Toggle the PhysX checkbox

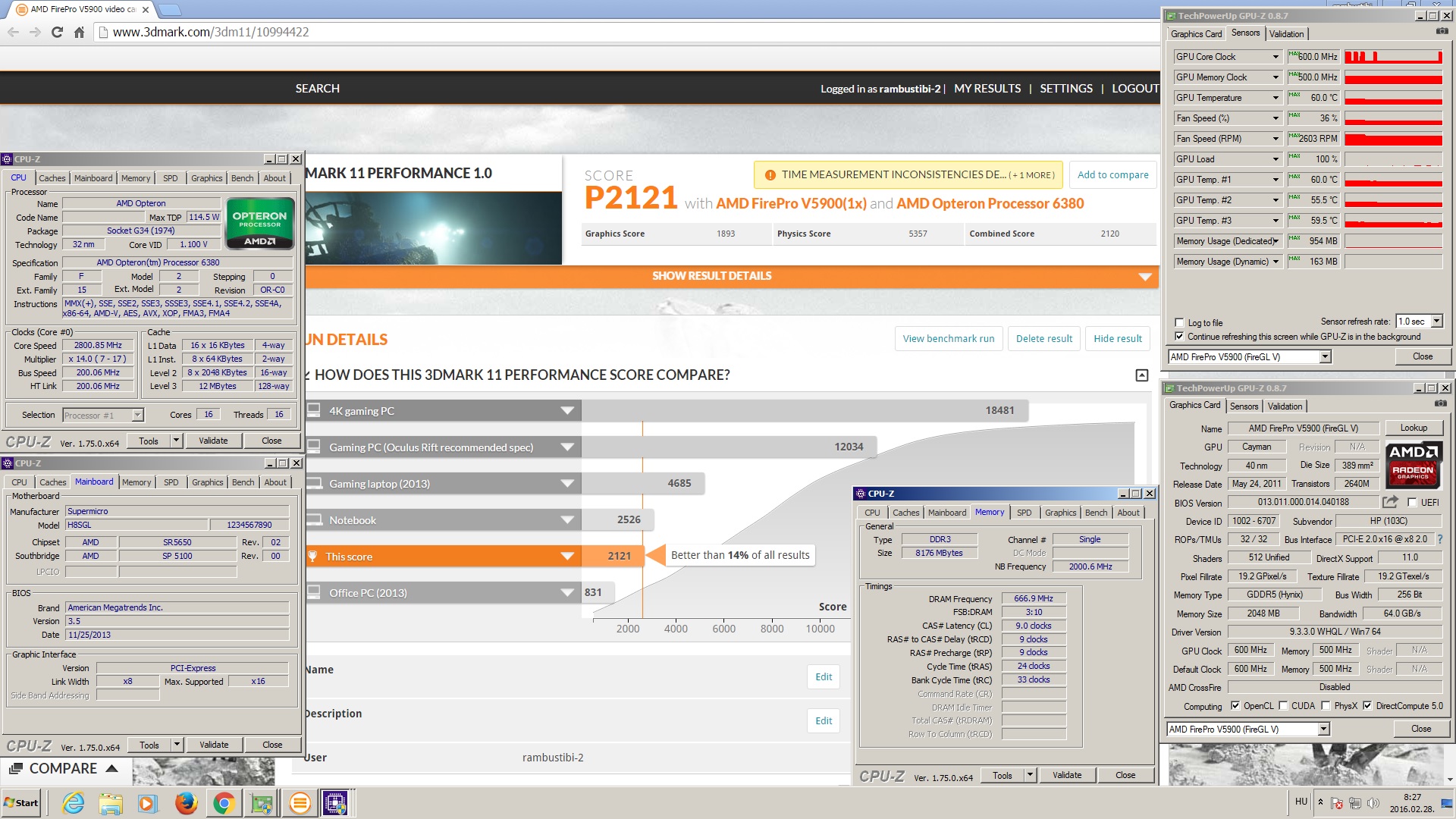coord(1325,705)
